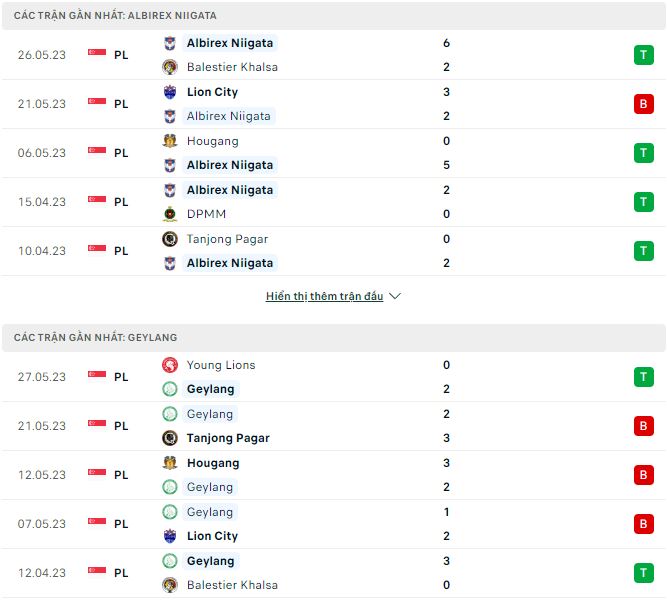
Task: Open DPMM team name link
Action: [206, 214]
